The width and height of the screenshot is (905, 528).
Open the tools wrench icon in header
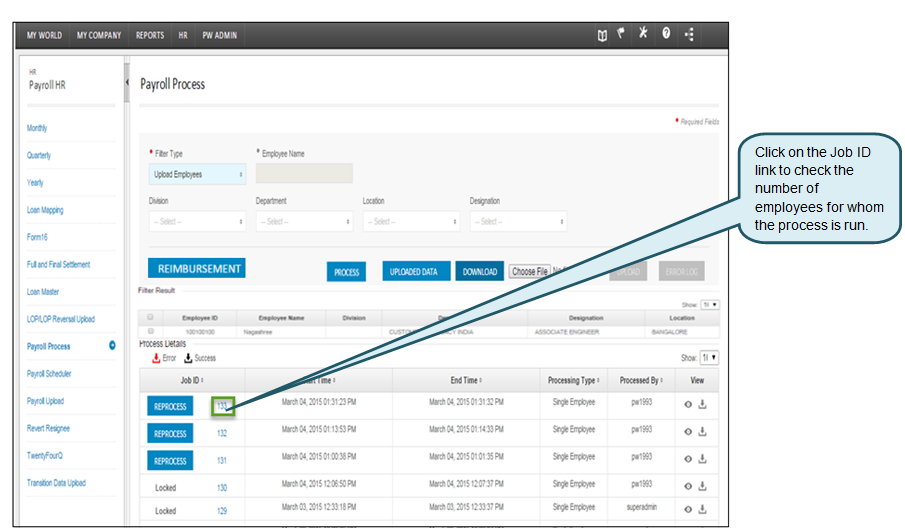[x=643, y=34]
